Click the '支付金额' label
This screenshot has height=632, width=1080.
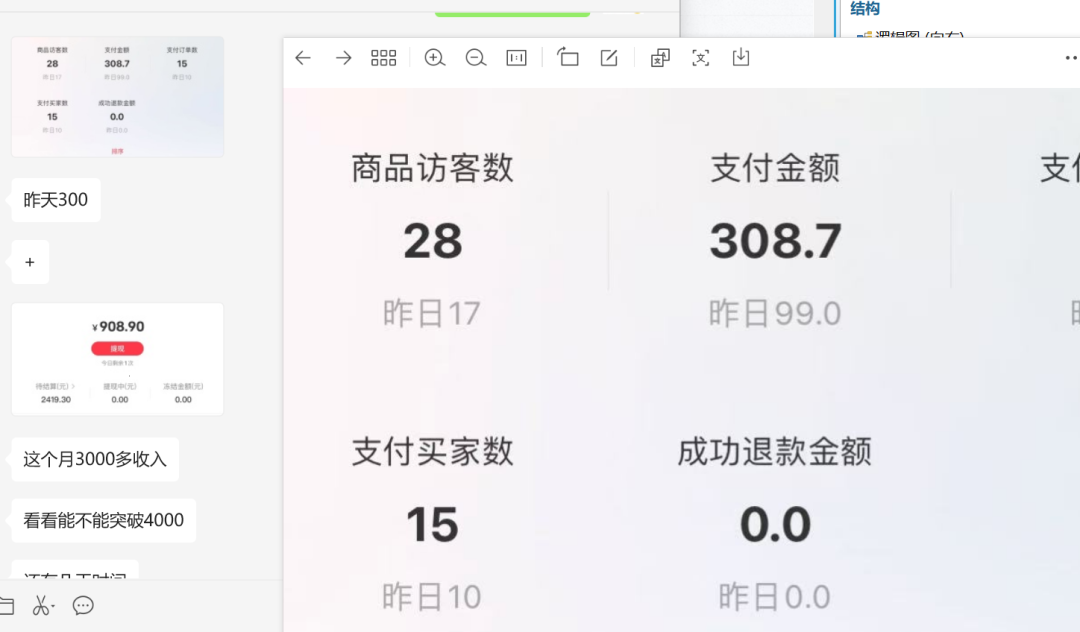coord(775,168)
